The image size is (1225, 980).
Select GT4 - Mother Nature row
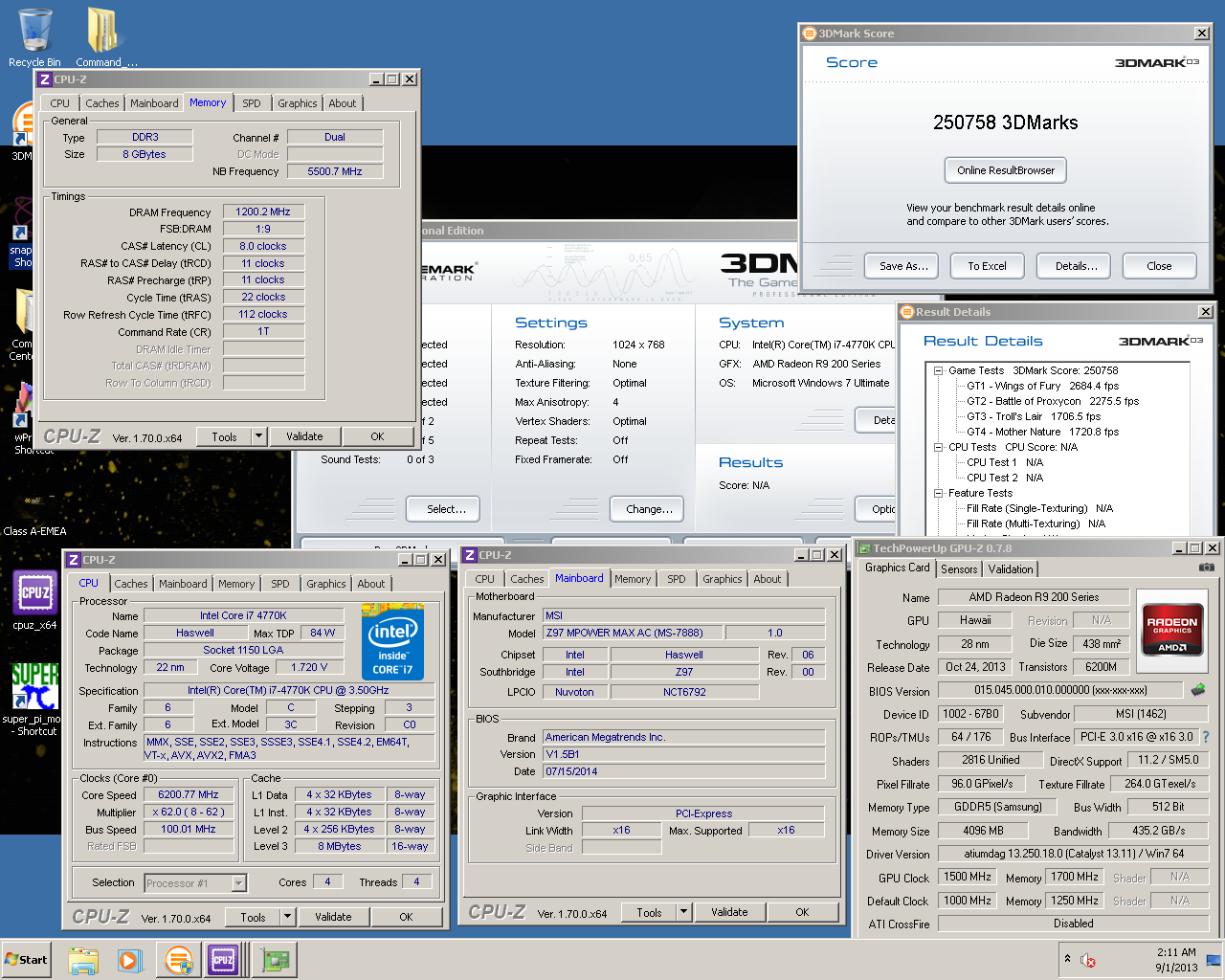pos(1042,432)
